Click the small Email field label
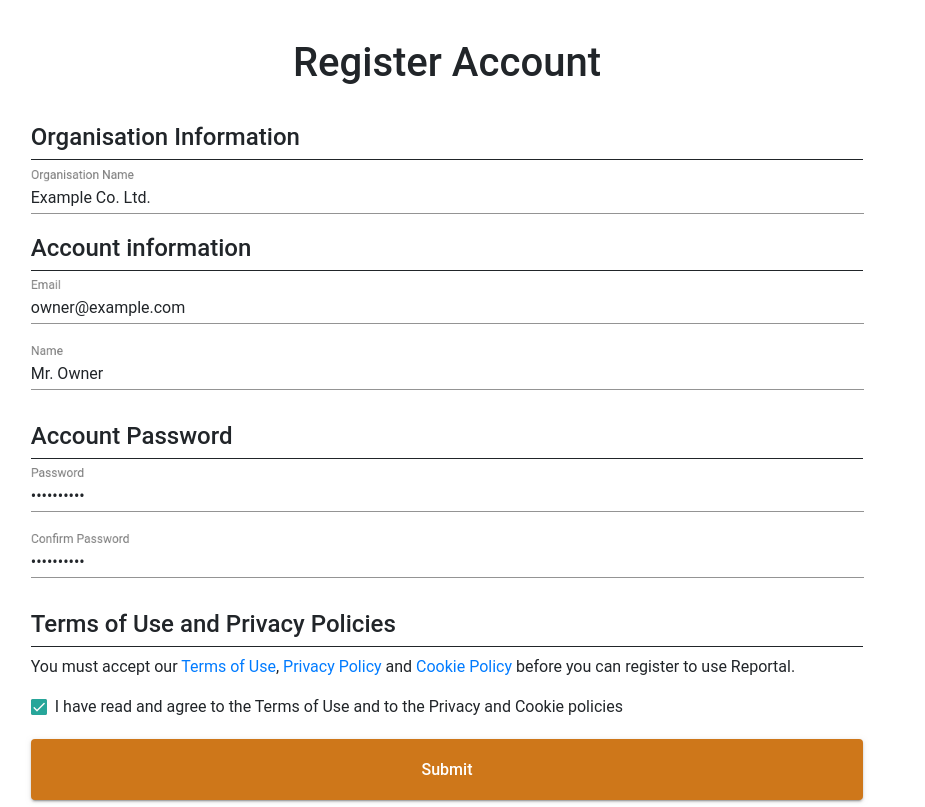The width and height of the screenshot is (925, 807). click(45, 285)
